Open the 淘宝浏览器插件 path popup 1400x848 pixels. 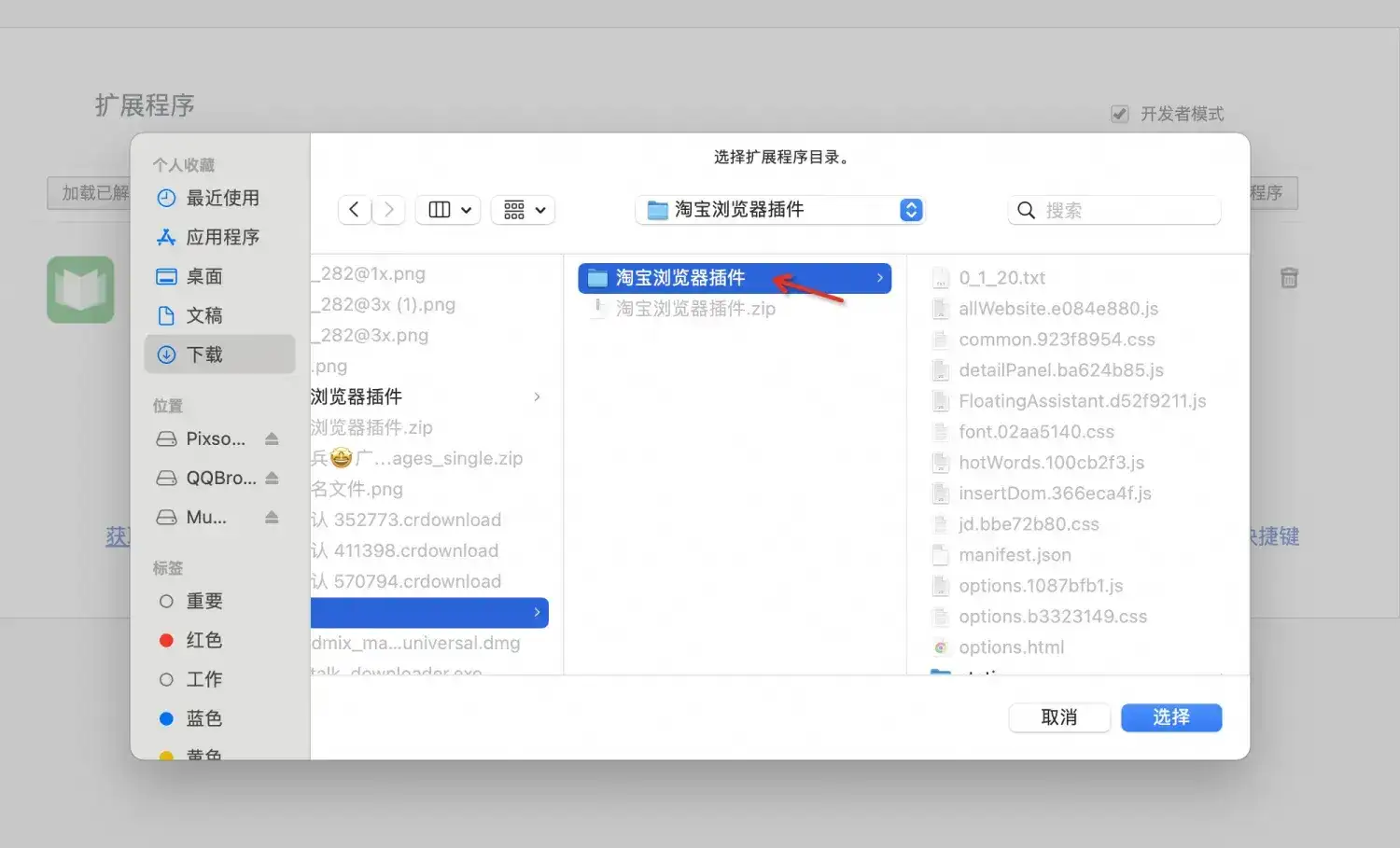pos(779,210)
